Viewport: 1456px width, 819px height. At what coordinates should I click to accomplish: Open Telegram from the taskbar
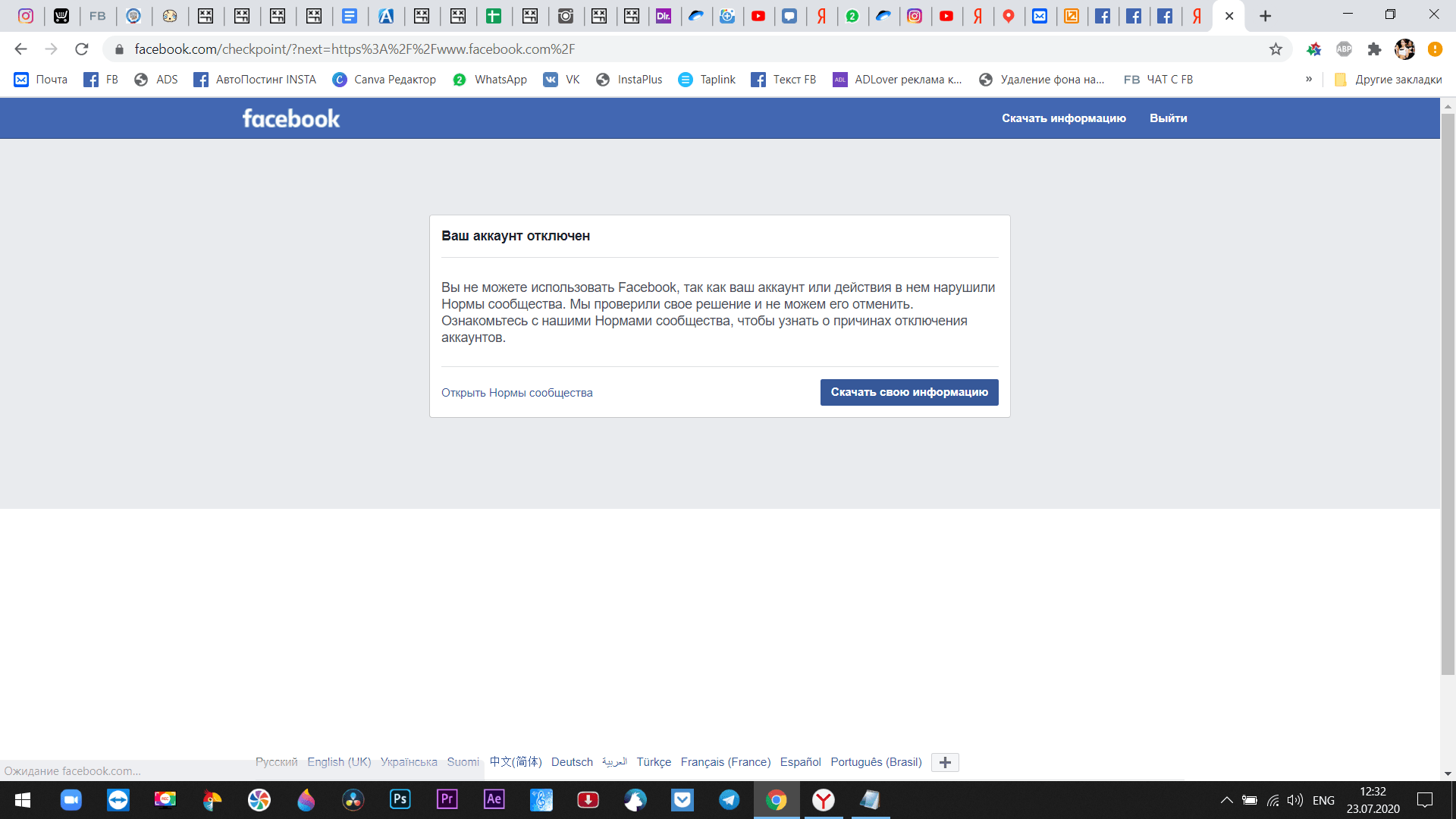[729, 800]
